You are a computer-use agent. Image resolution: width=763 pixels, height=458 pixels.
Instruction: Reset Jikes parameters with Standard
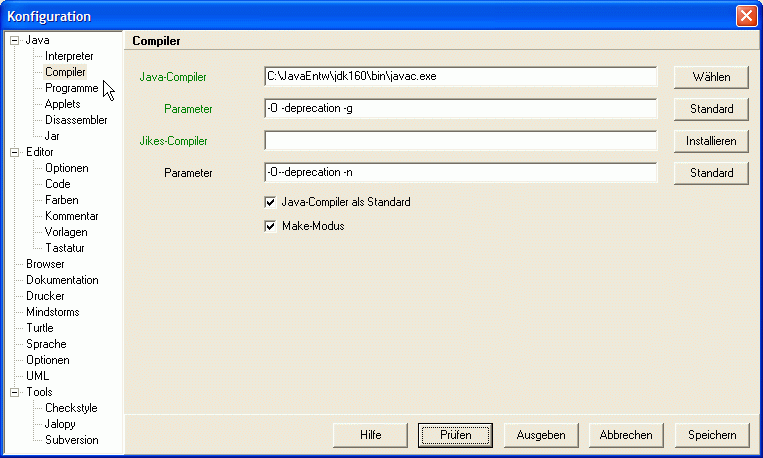tap(711, 173)
